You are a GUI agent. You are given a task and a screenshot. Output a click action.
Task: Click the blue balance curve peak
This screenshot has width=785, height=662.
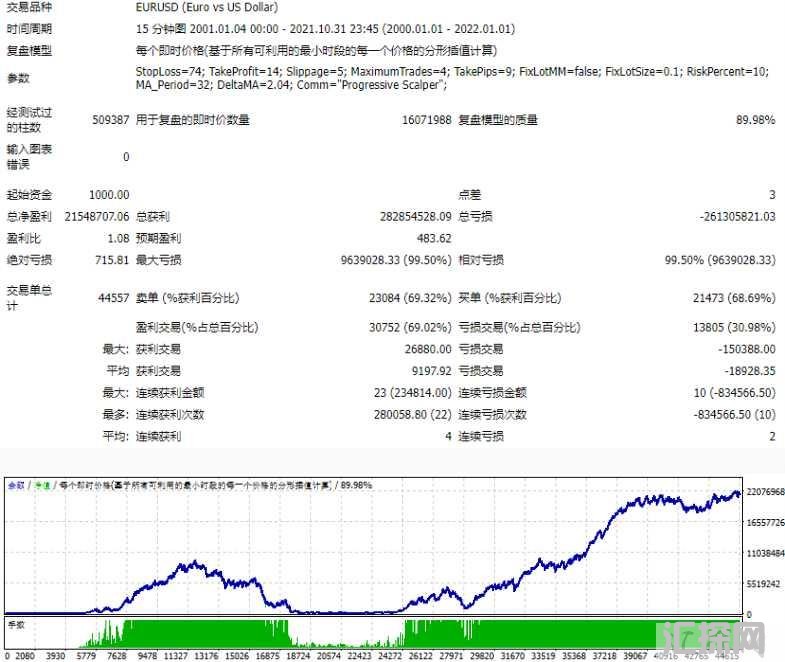(736, 493)
